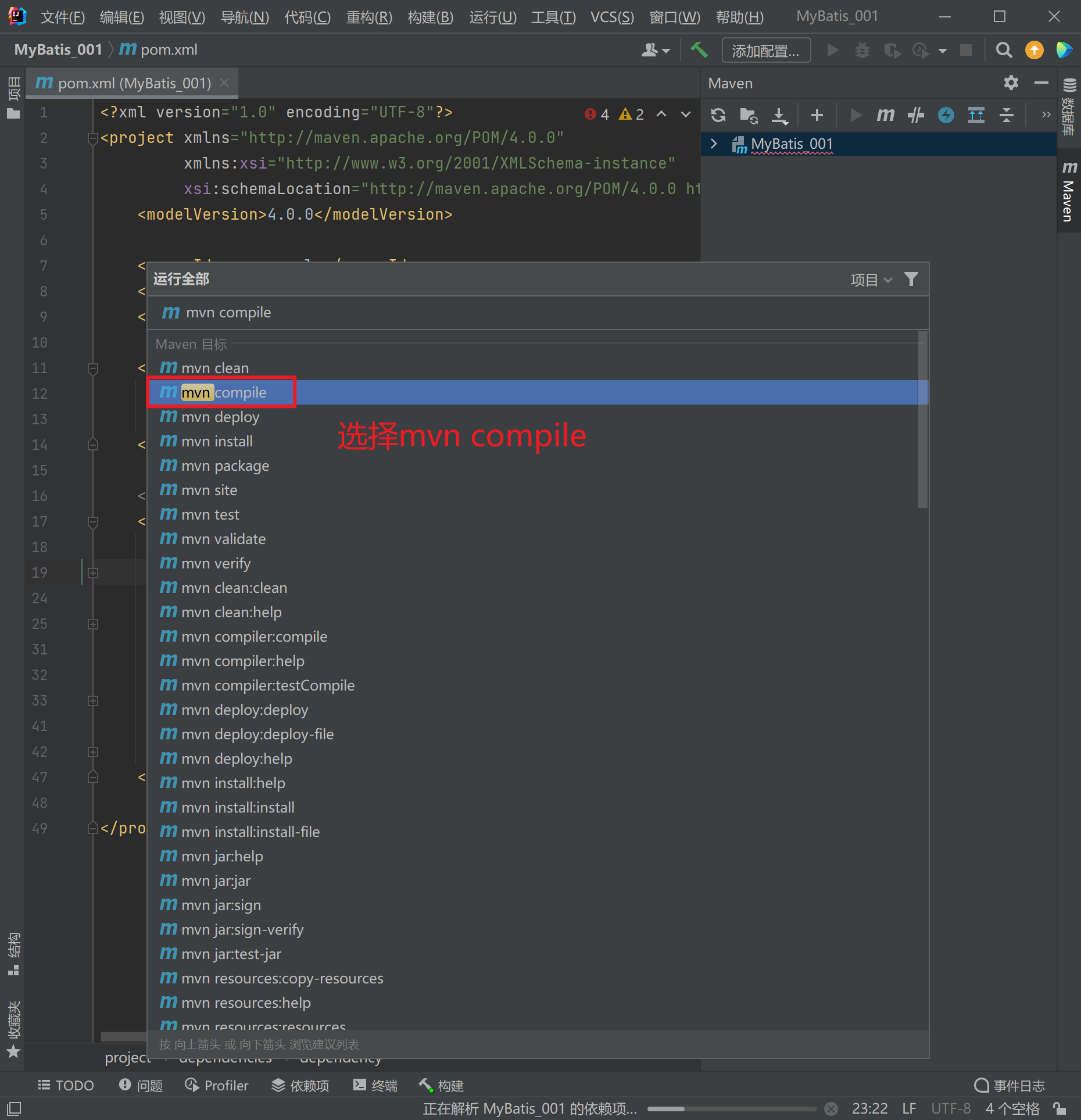Click the hammer Build Project icon
The width and height of the screenshot is (1081, 1120).
699,51
